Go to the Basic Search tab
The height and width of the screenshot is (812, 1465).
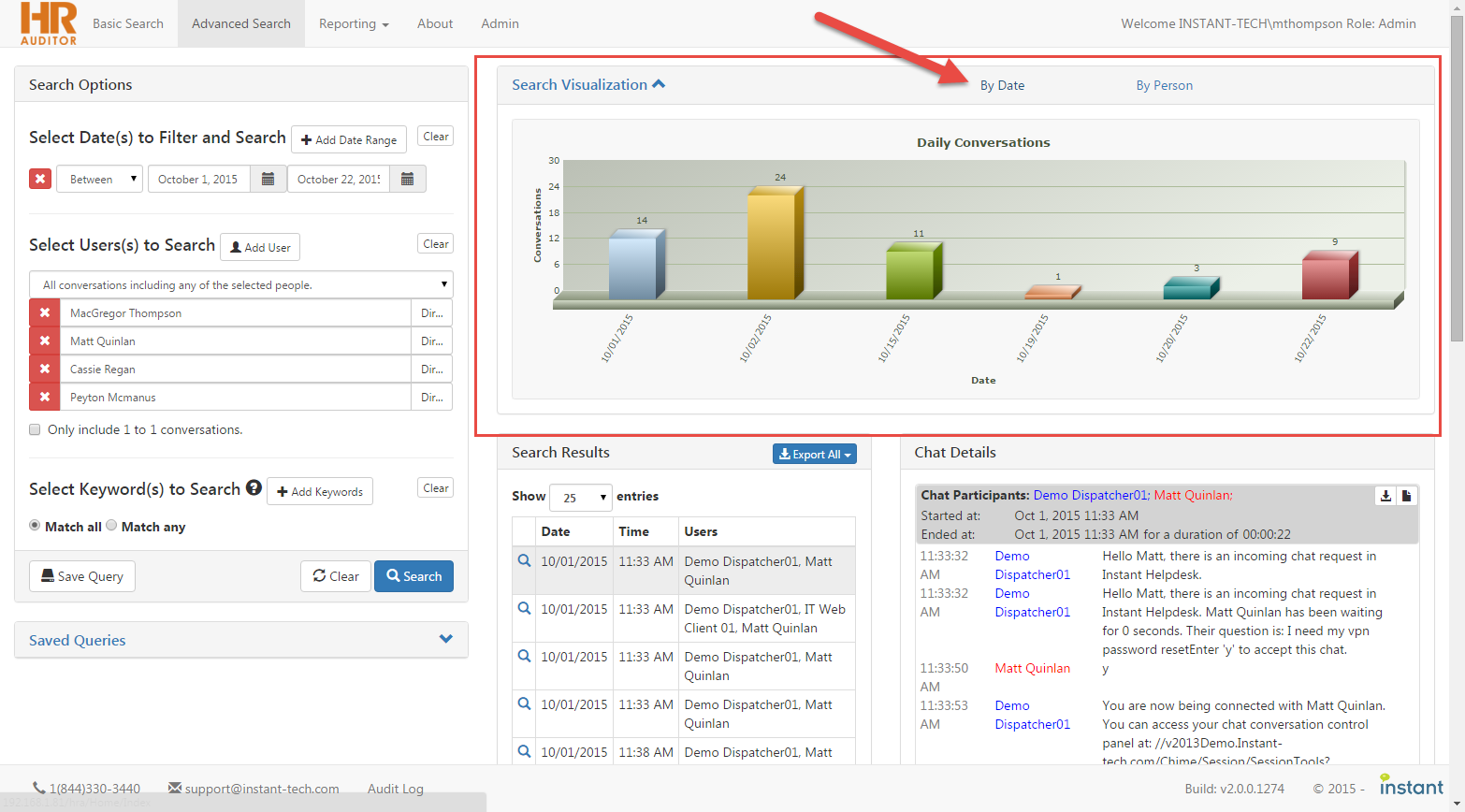point(128,23)
